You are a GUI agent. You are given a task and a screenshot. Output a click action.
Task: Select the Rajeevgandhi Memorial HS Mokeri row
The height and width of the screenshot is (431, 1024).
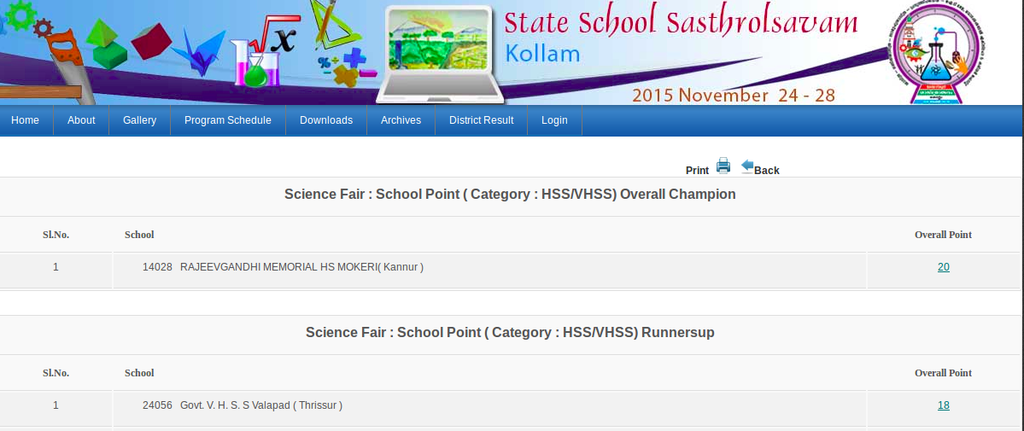(301, 267)
